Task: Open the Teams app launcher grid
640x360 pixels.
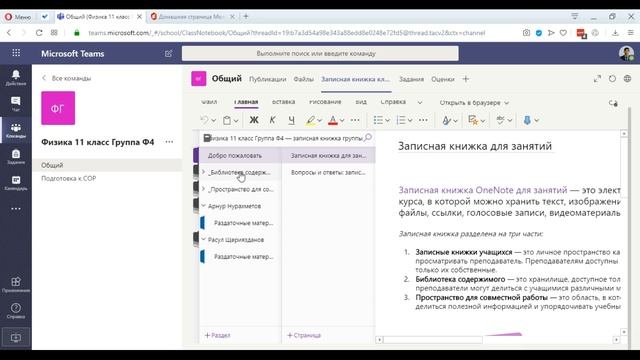Action: (16, 53)
